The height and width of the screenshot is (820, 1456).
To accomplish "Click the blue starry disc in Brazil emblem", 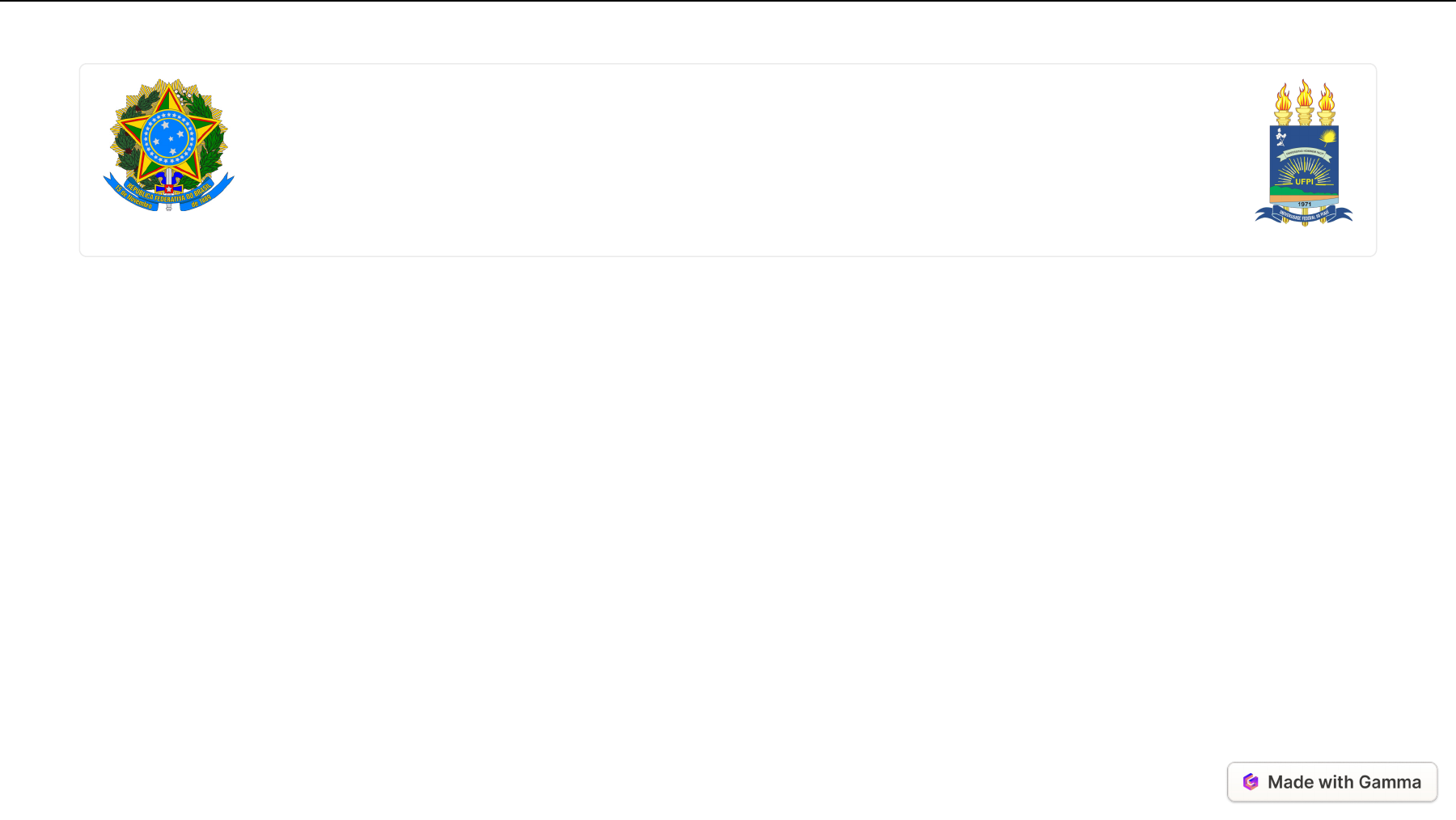I will (x=169, y=139).
